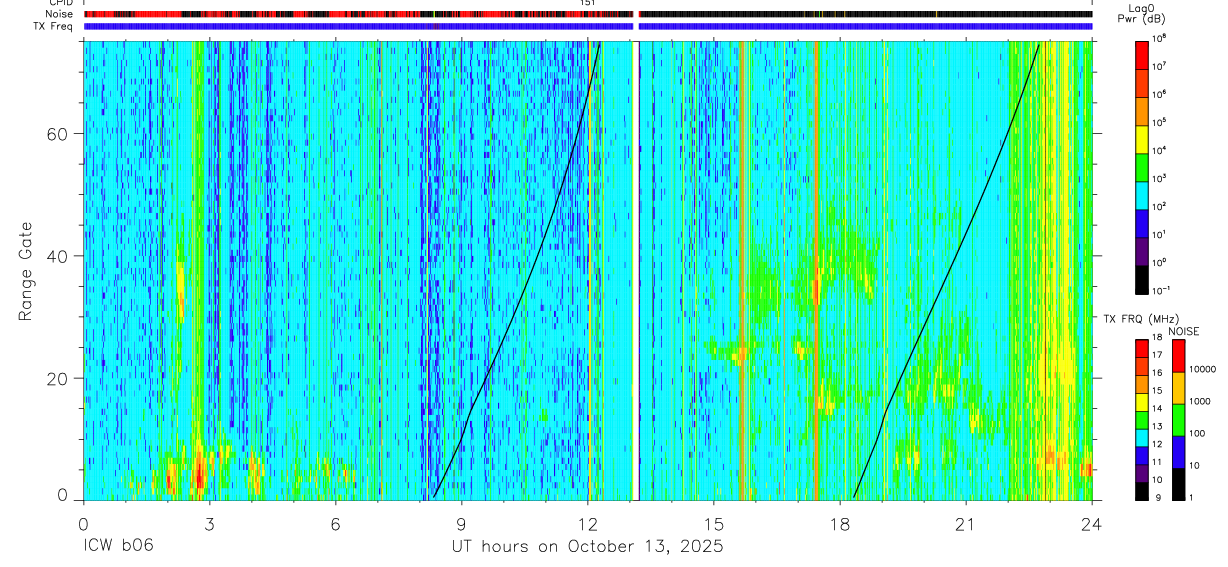Click the 'Range Gate' y-axis label
The height and width of the screenshot is (567, 1228).
(x=24, y=272)
